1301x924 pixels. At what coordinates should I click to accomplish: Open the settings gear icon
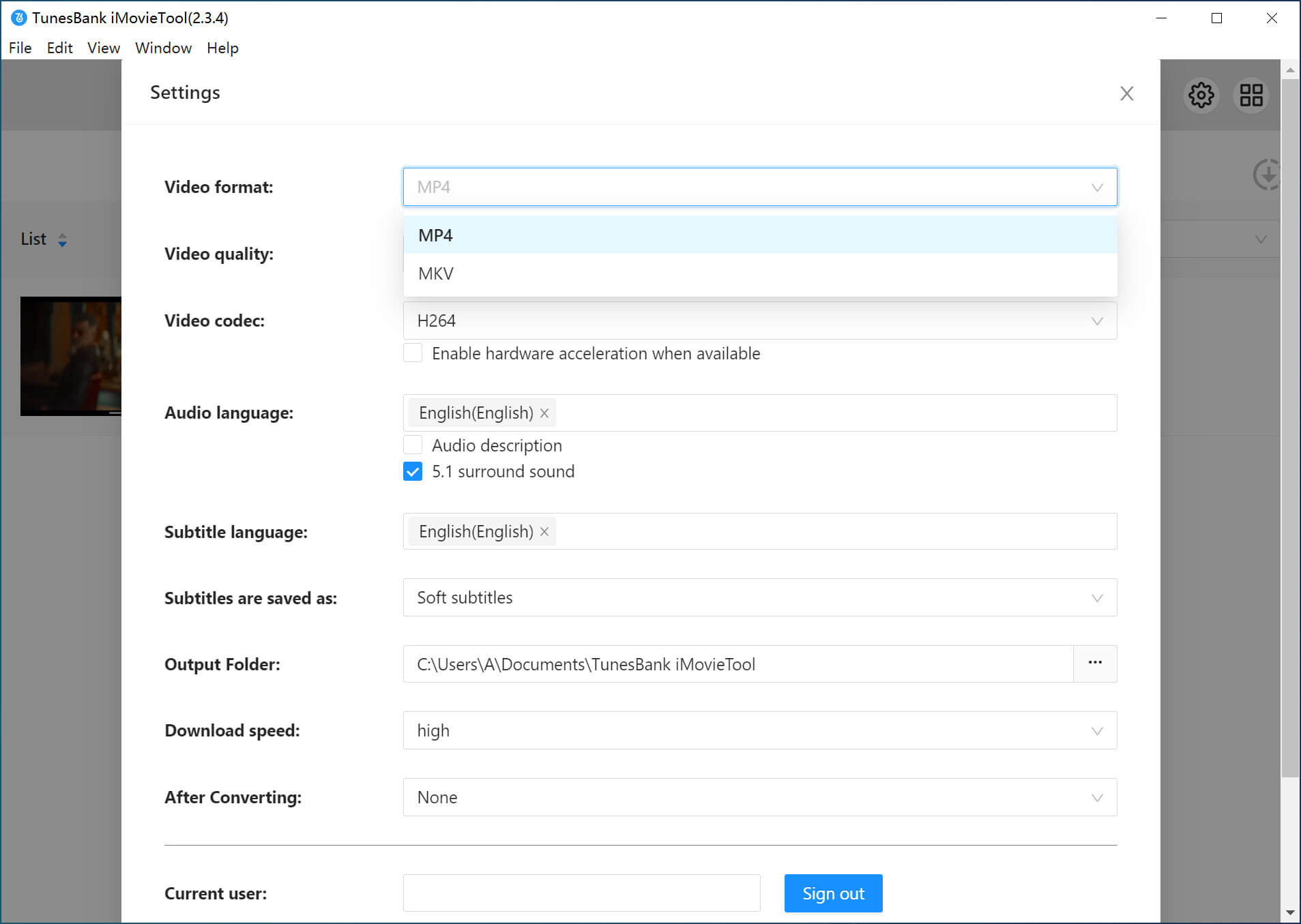click(1201, 95)
